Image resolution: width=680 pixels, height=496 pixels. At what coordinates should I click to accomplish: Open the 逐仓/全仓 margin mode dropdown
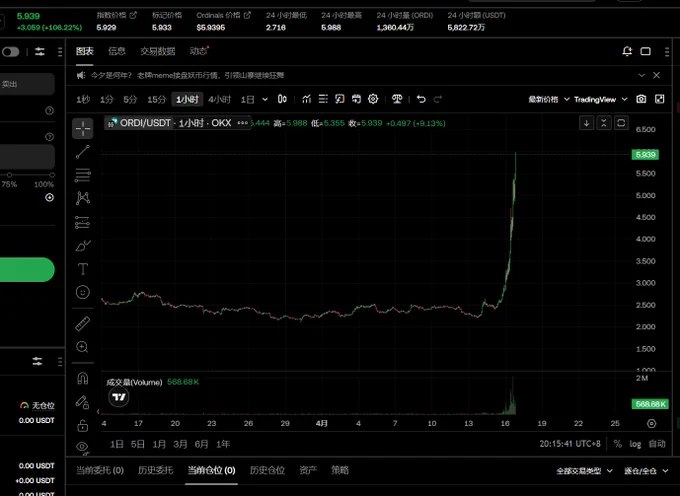646,471
